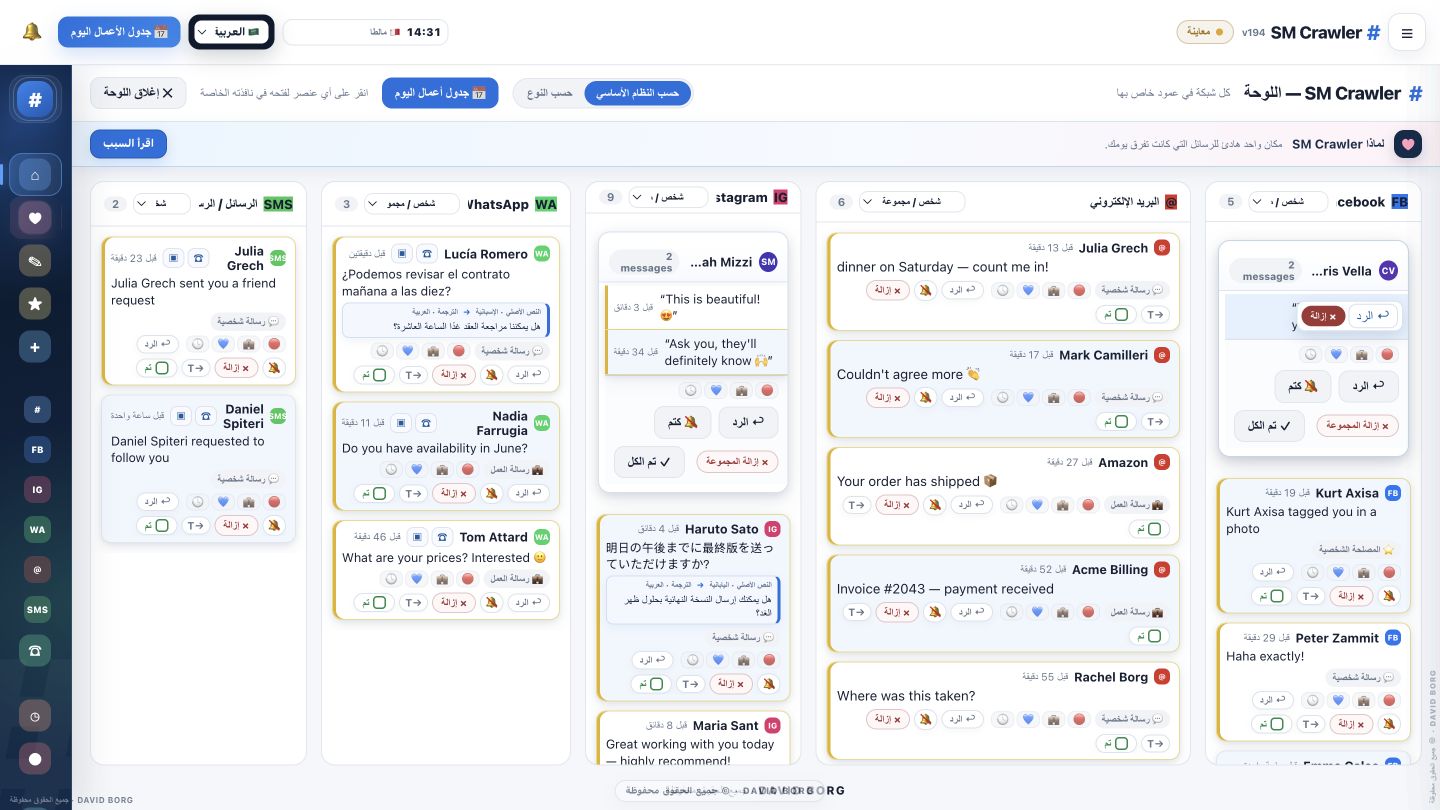Click the phone icon on Lucía Romero's card
The width and height of the screenshot is (1440, 810).
[426, 254]
